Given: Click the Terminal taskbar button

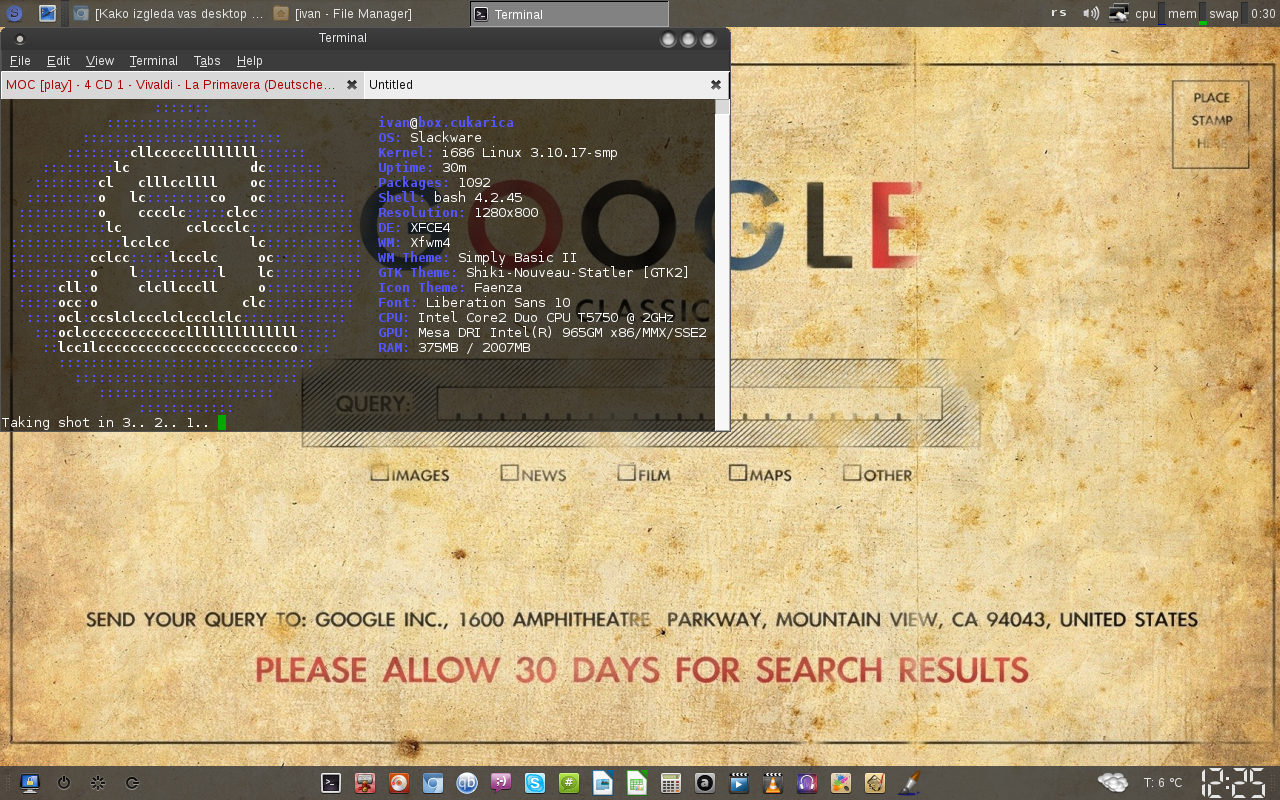Looking at the screenshot, I should pyautogui.click(x=569, y=14).
